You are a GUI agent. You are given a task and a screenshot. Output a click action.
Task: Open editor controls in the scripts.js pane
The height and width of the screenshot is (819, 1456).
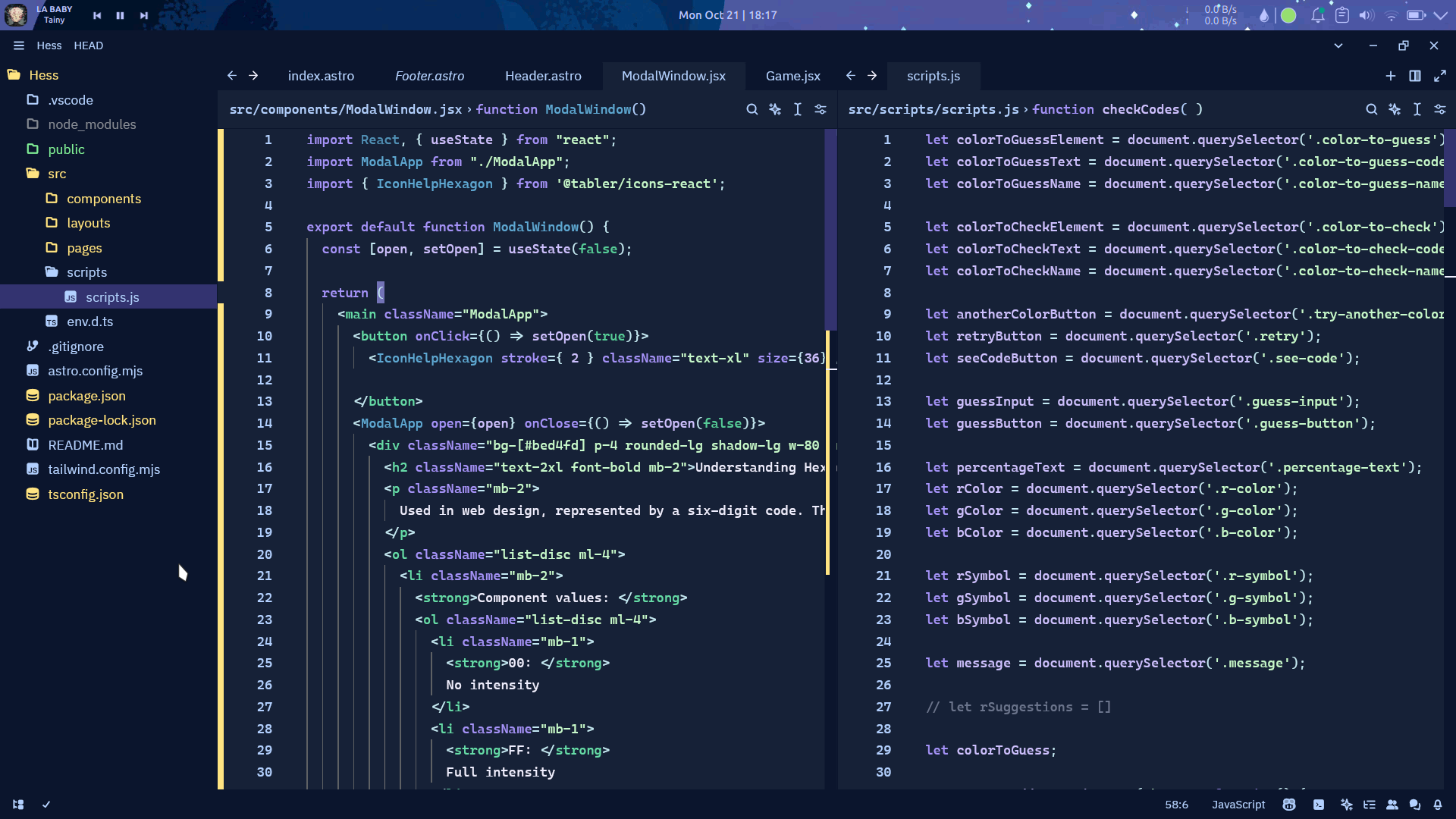click(x=1440, y=109)
